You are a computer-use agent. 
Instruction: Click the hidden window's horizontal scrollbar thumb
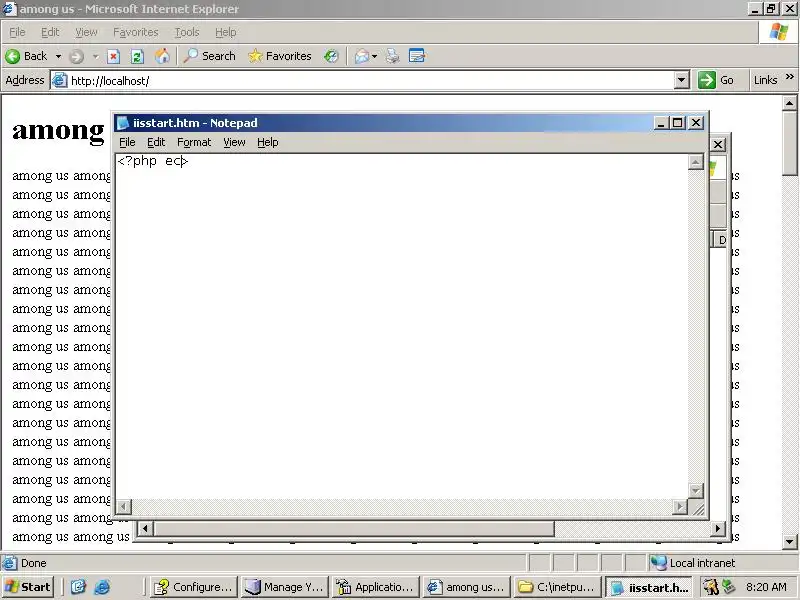click(354, 529)
